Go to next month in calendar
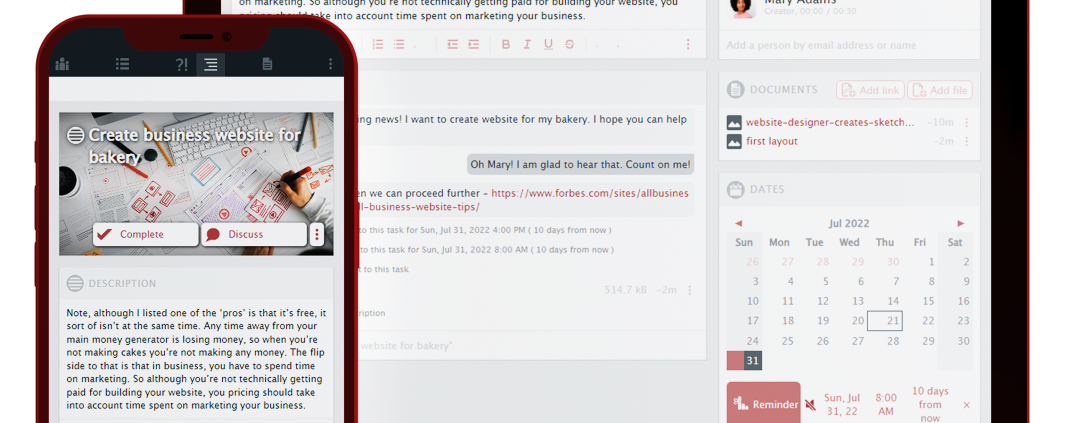The width and height of the screenshot is (1080, 423). 961,223
